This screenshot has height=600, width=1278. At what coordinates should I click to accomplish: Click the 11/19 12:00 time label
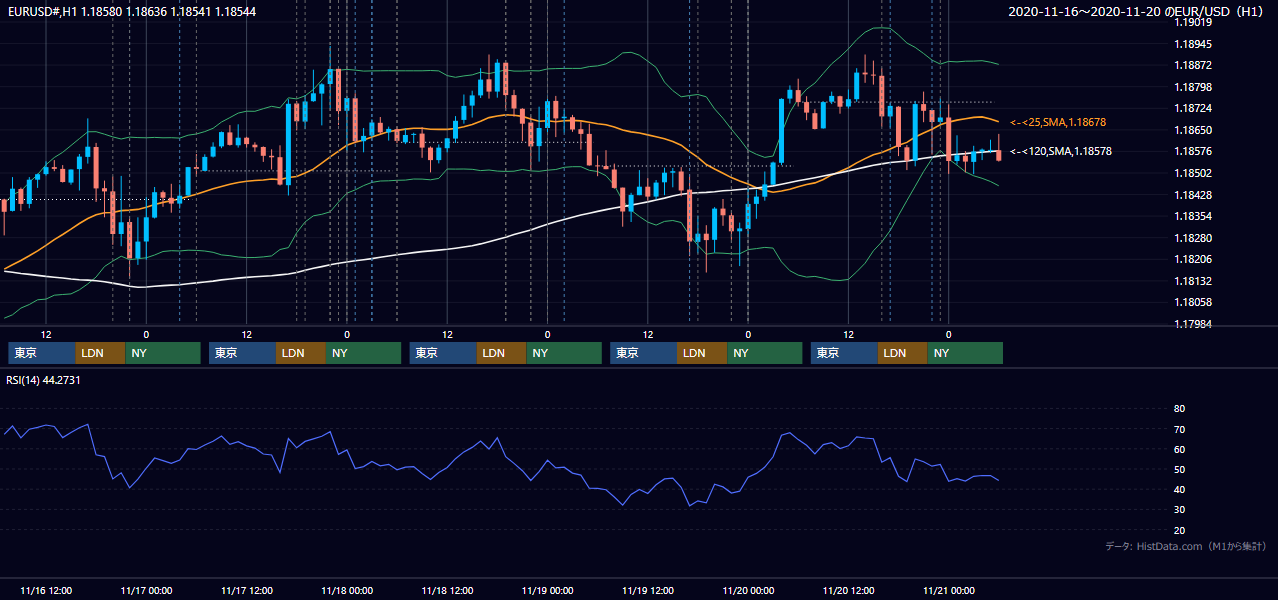click(x=648, y=590)
